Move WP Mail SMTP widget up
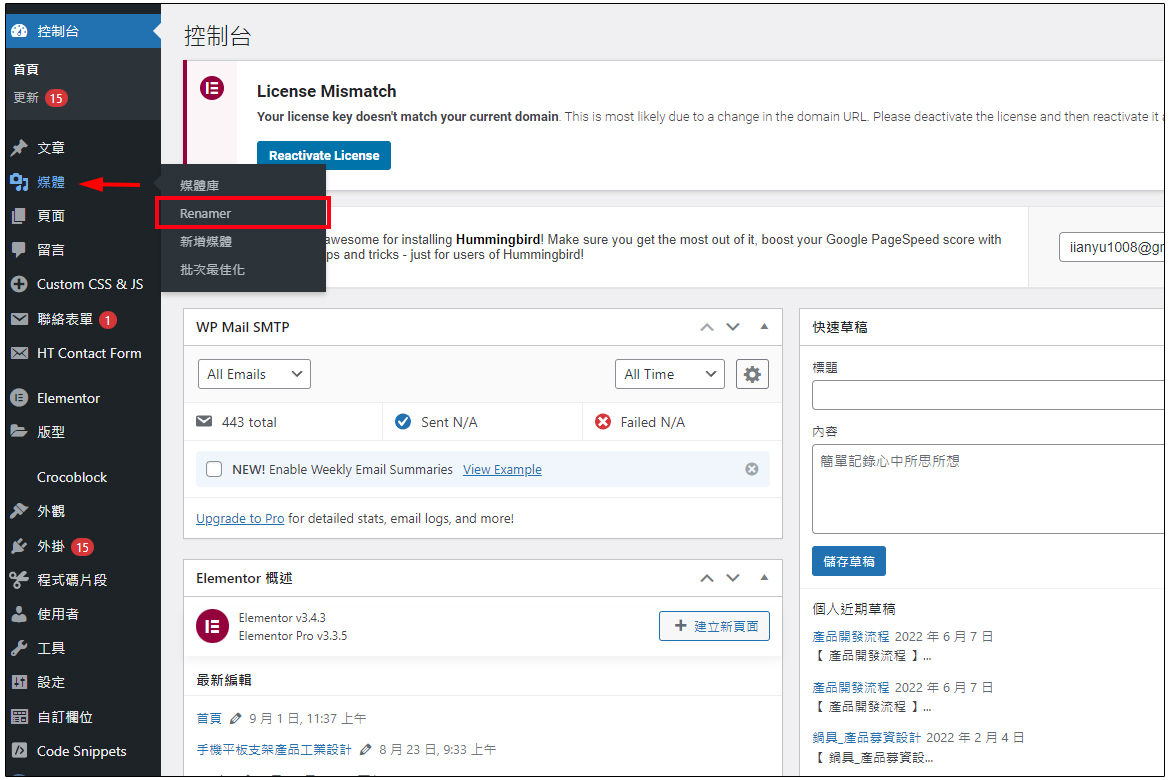Viewport: 1170px width, 780px height. coord(707,327)
